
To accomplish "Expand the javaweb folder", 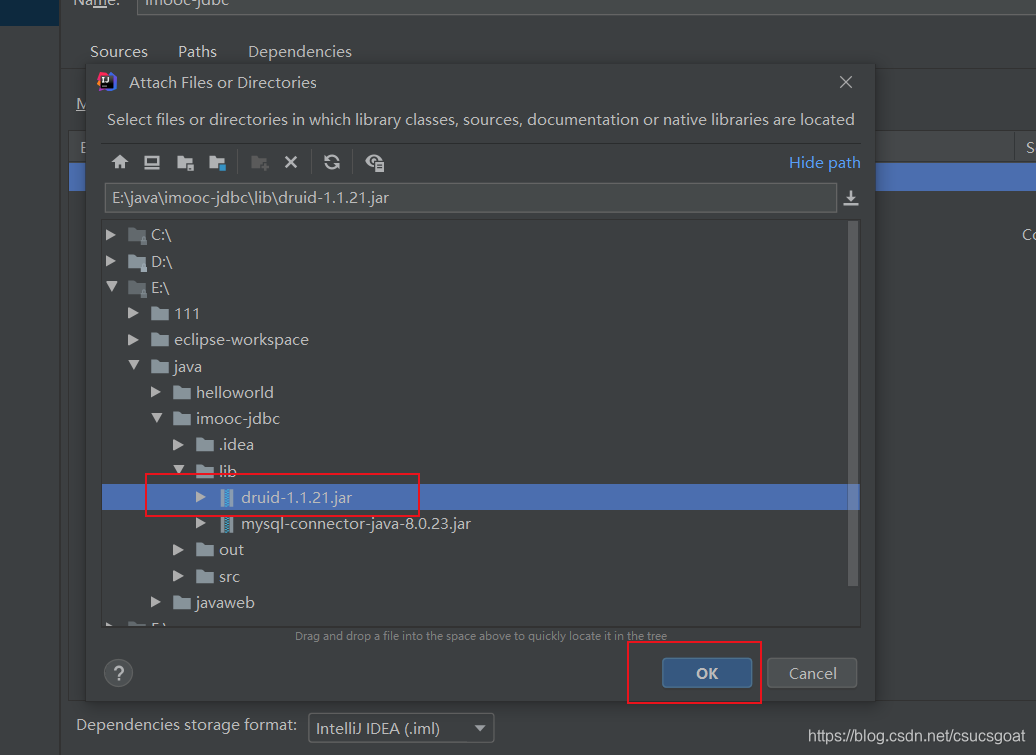I will point(156,602).
